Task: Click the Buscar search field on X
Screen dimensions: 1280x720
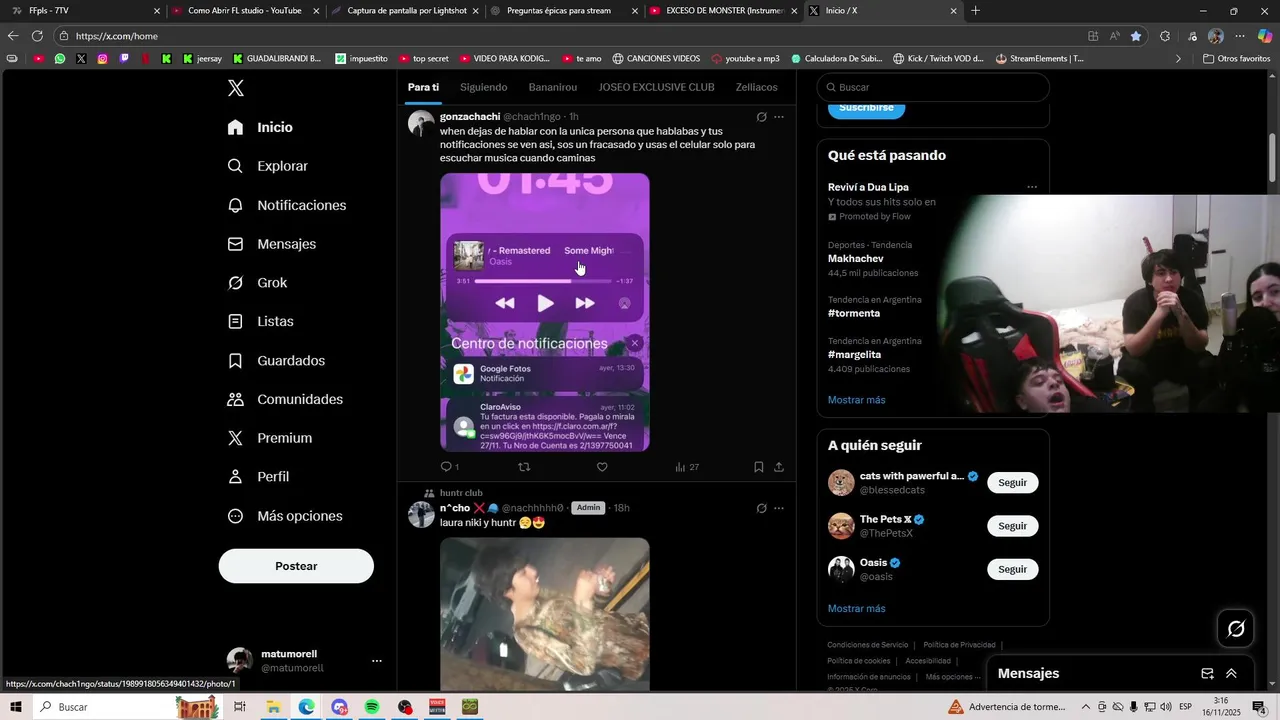Action: 933,87
